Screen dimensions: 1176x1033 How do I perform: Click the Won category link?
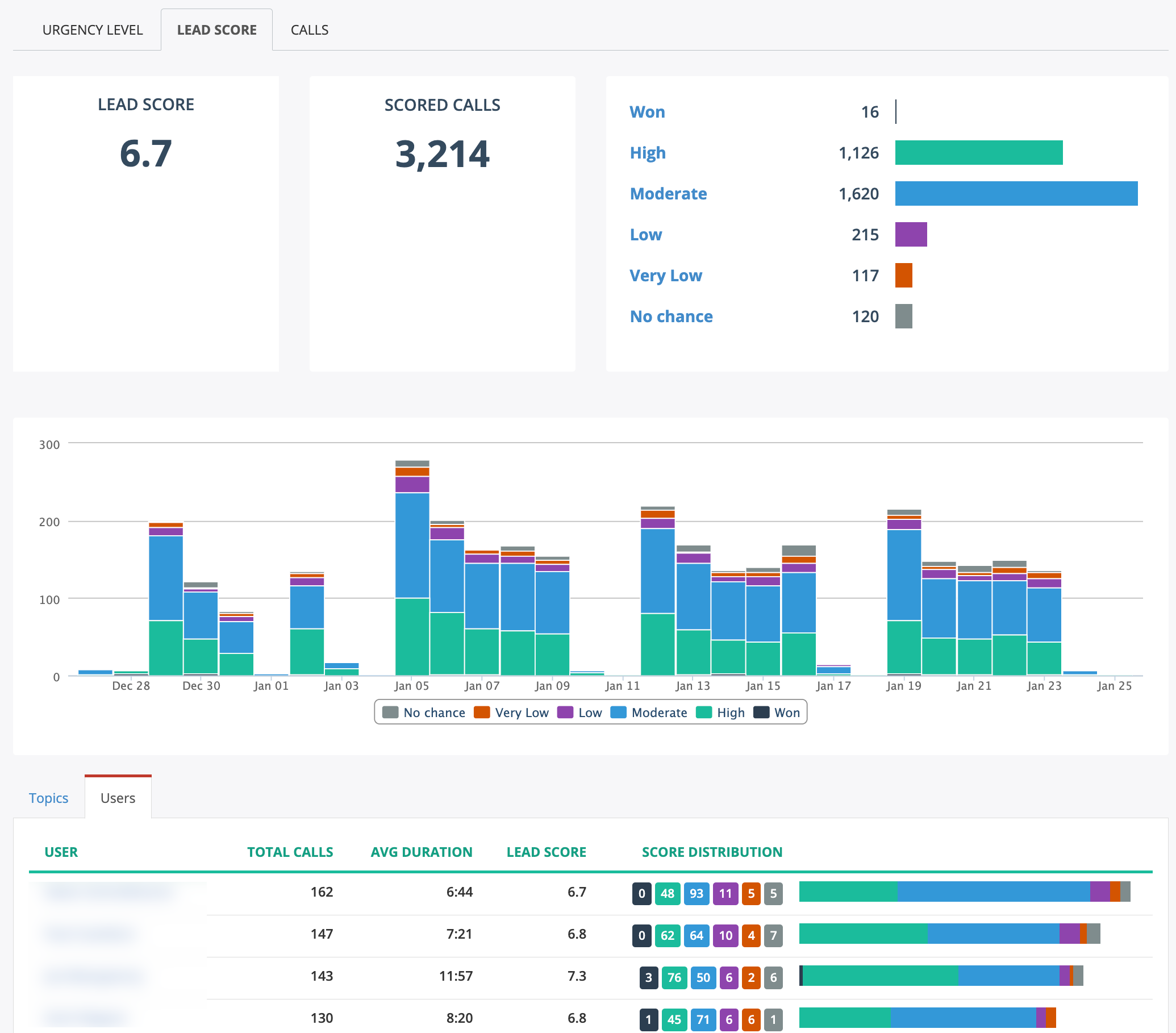click(x=647, y=111)
